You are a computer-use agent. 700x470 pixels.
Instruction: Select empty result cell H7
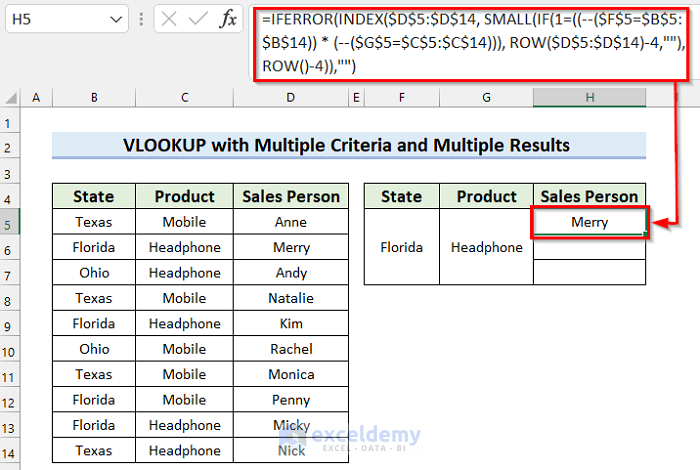[x=590, y=272]
